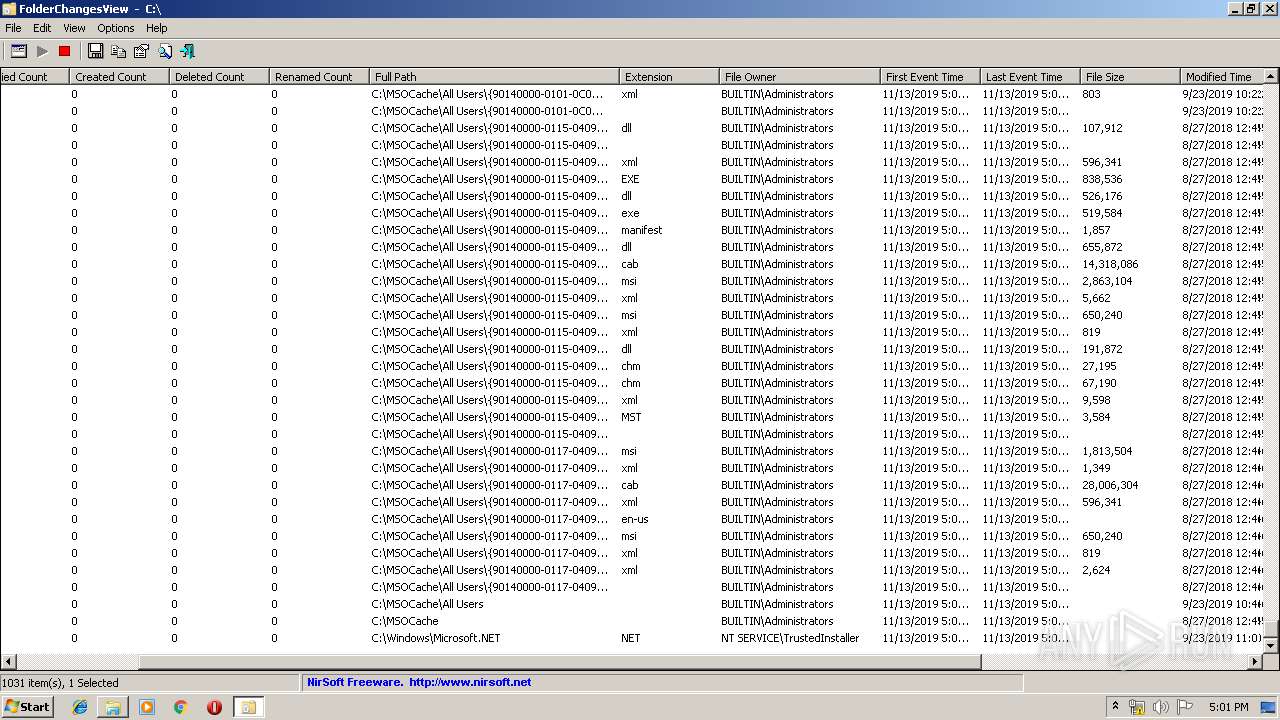Click the MST extension cell
1280x720 pixels.
tap(631, 417)
